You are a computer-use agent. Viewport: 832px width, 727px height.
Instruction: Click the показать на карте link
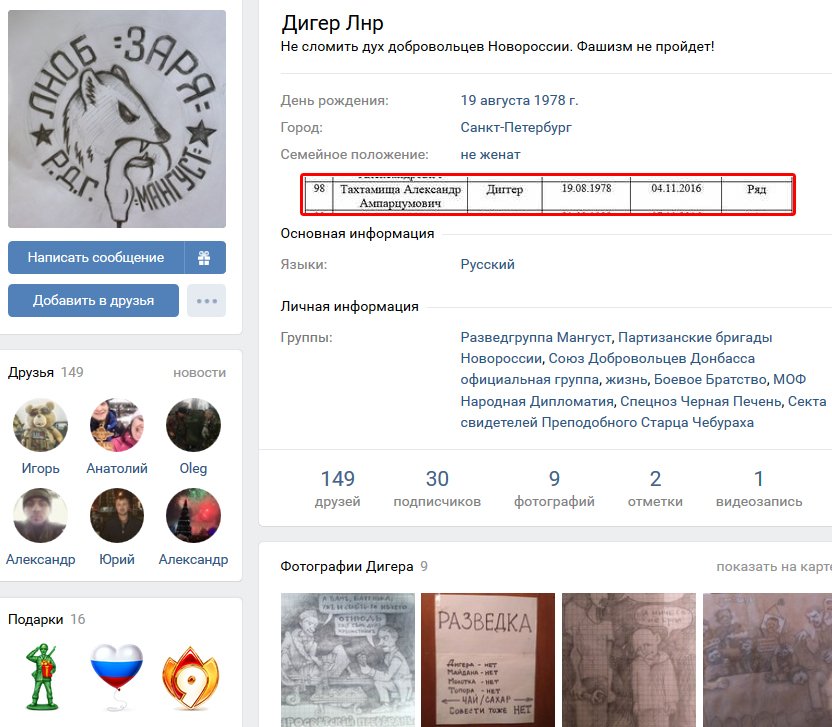point(774,567)
